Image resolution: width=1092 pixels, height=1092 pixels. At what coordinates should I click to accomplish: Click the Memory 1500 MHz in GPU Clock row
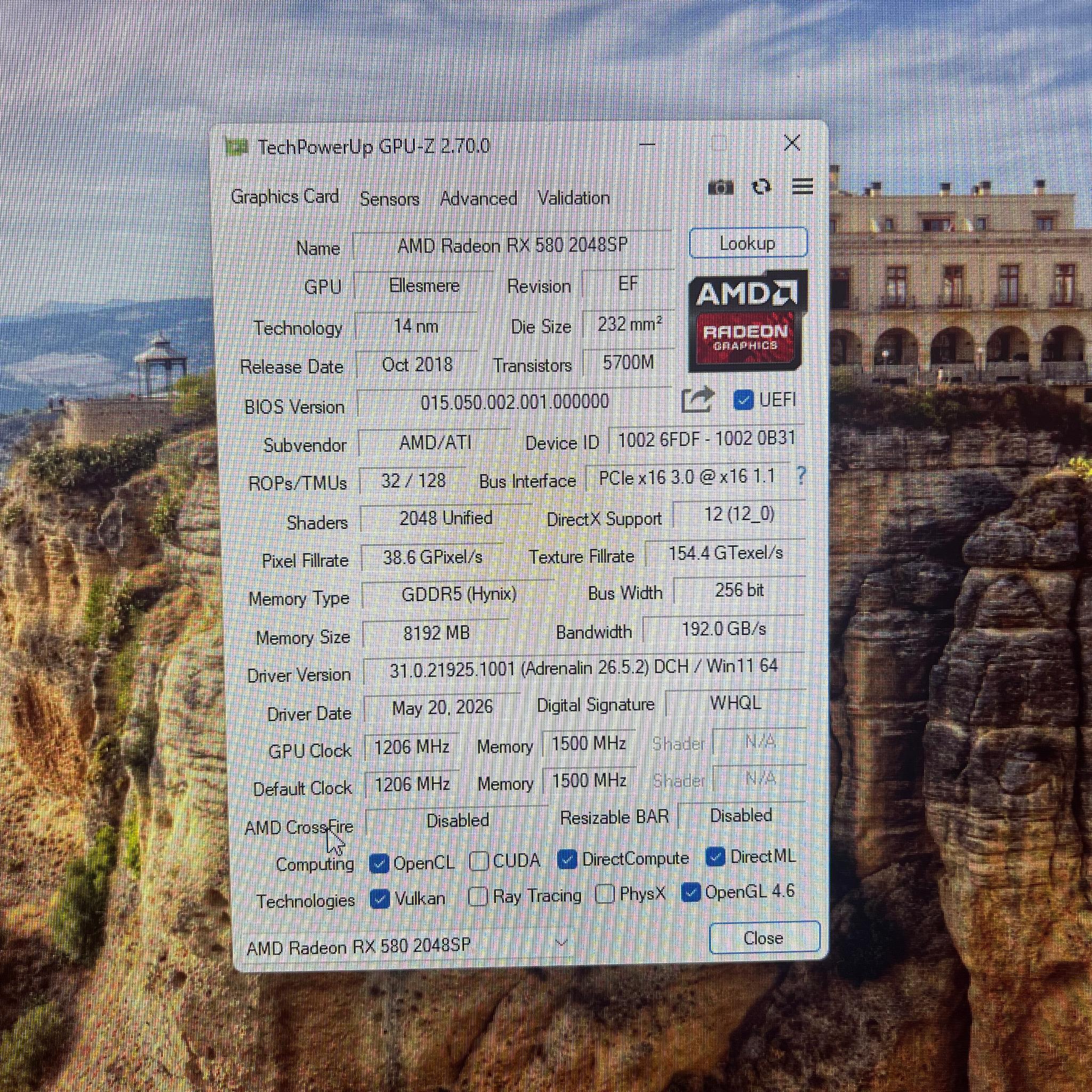(x=589, y=743)
